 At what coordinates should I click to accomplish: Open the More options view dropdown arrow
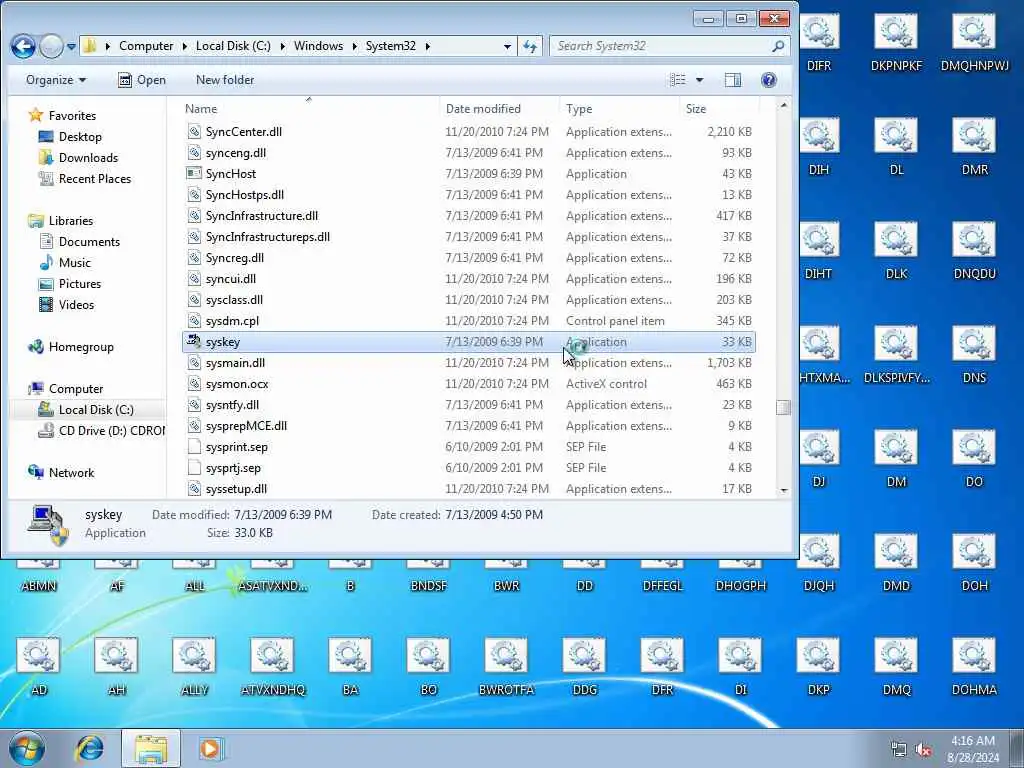point(699,80)
